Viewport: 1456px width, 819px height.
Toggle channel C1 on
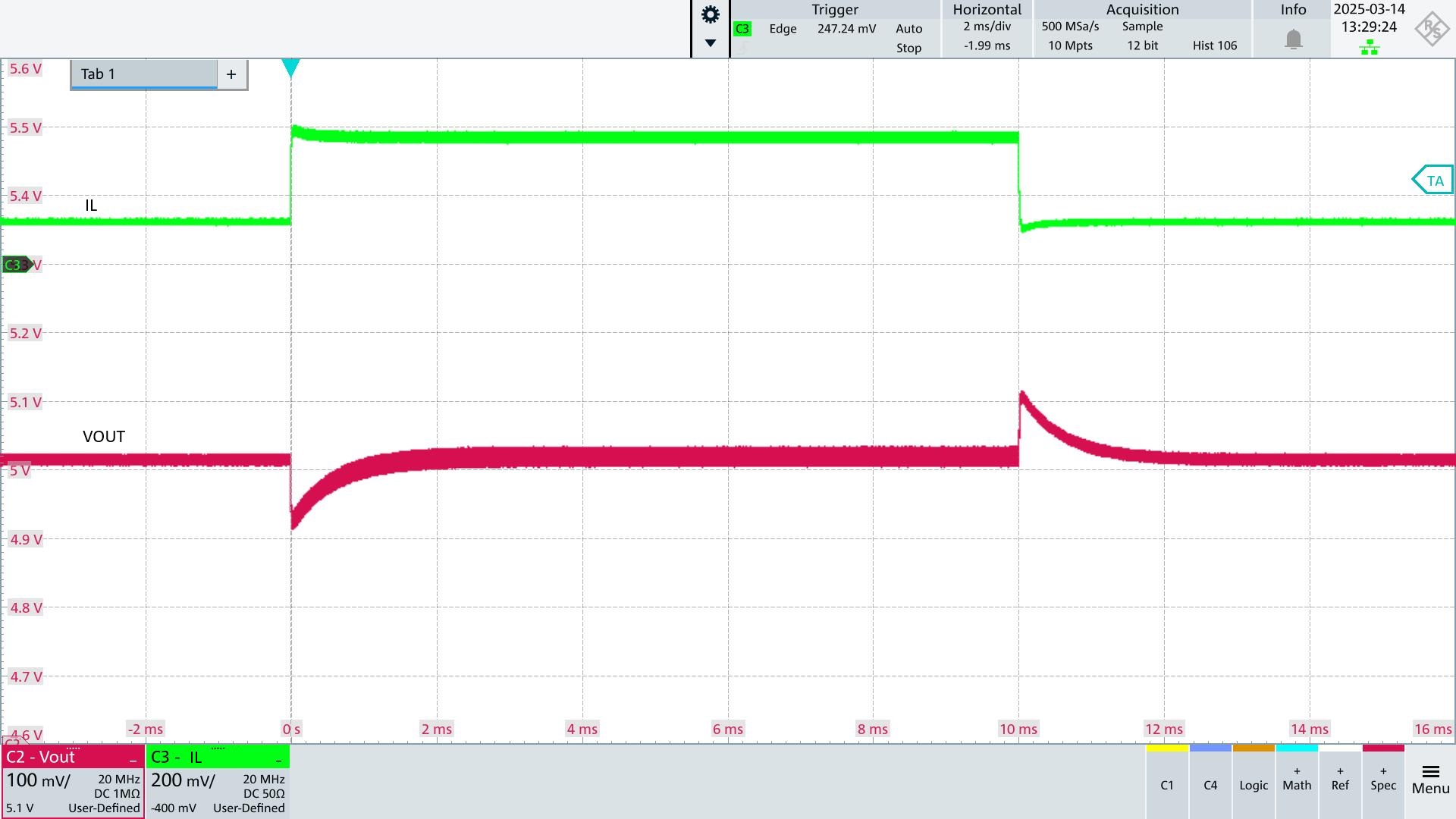point(1166,784)
